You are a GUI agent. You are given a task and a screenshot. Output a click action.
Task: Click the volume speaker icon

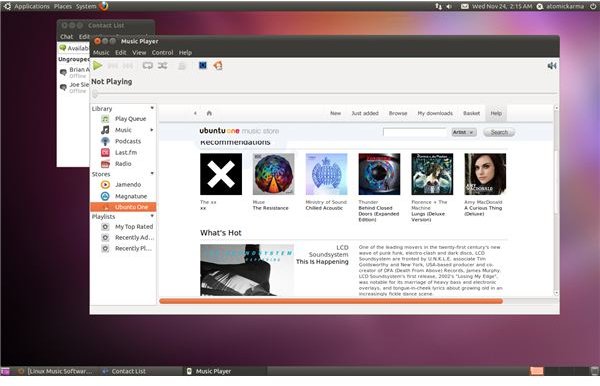click(551, 66)
